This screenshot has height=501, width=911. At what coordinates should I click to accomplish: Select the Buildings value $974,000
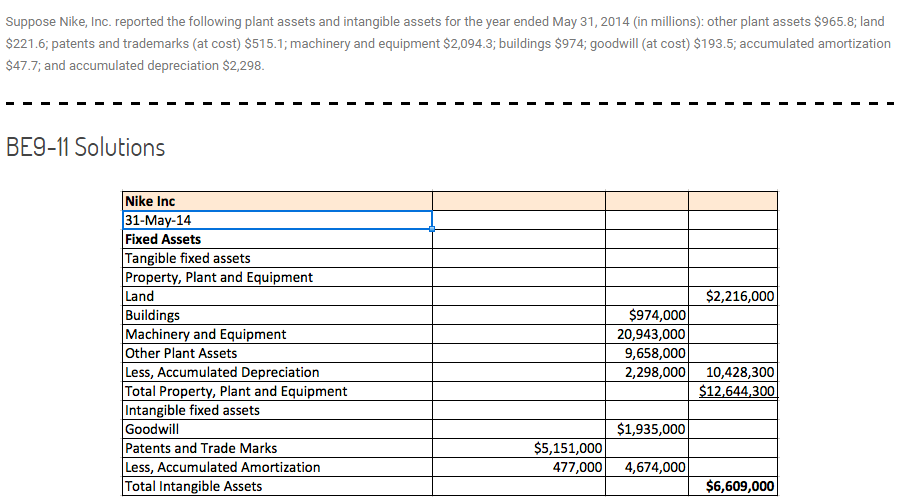[646, 315]
